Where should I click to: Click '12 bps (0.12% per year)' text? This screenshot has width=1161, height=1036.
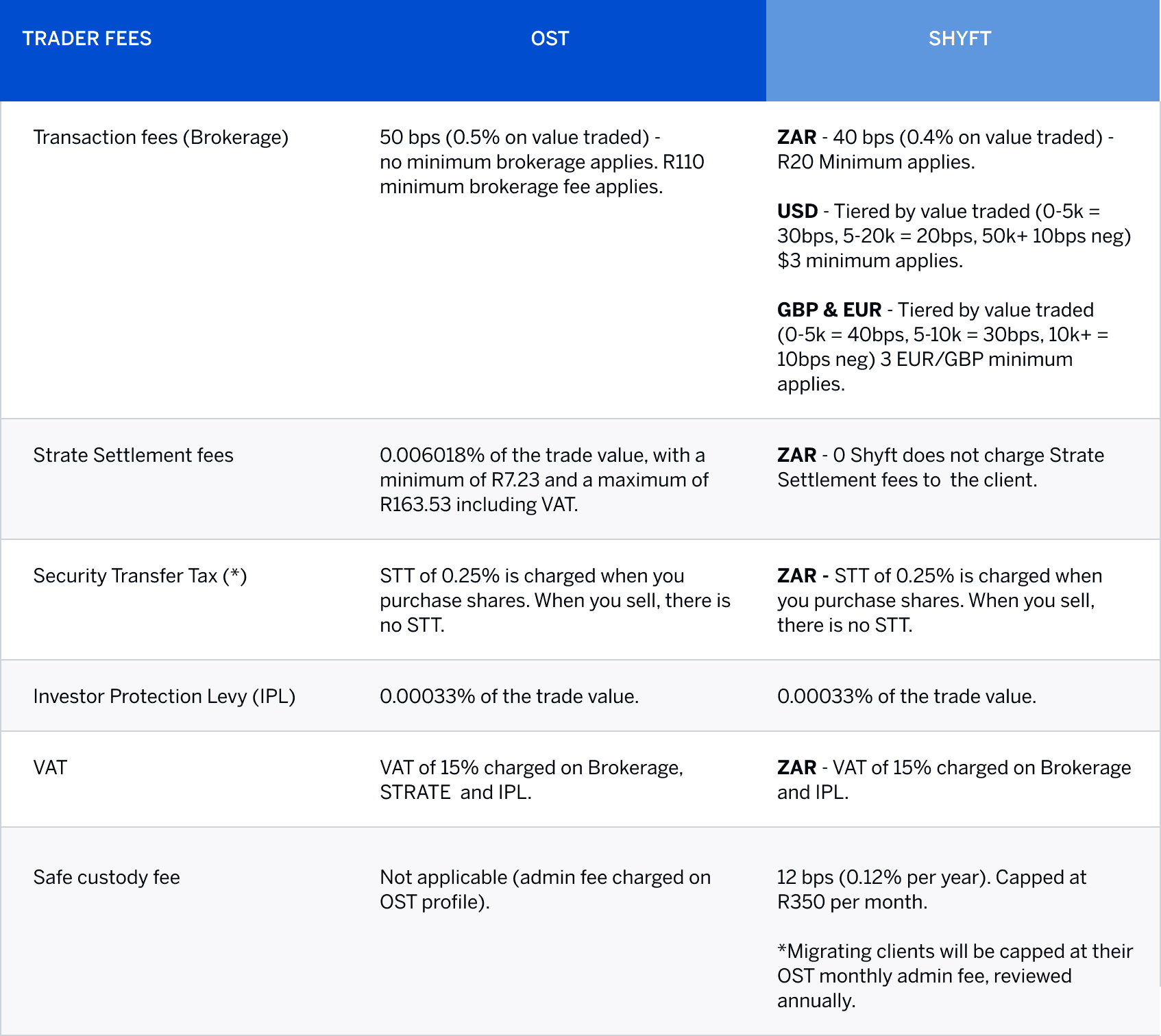(x=932, y=889)
